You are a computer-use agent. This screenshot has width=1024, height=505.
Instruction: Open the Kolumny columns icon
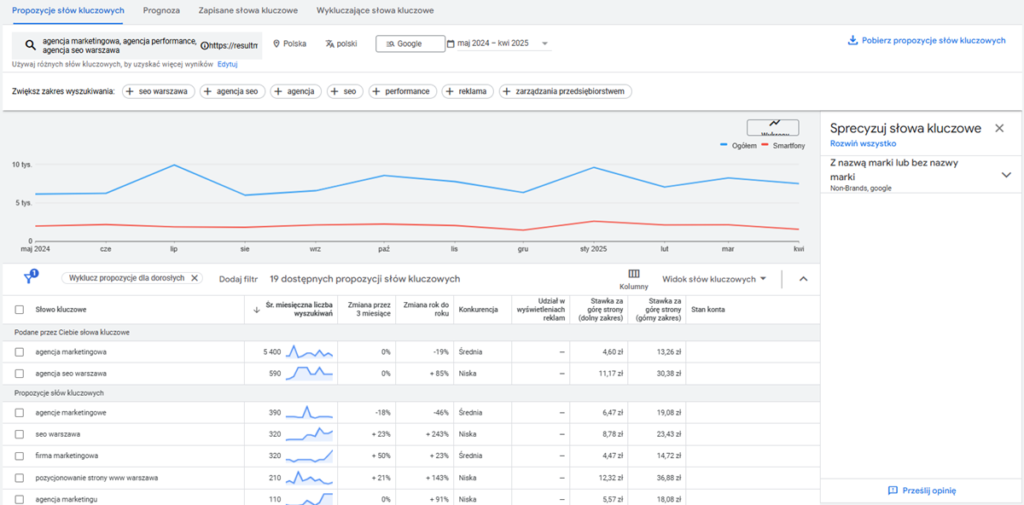[633, 273]
